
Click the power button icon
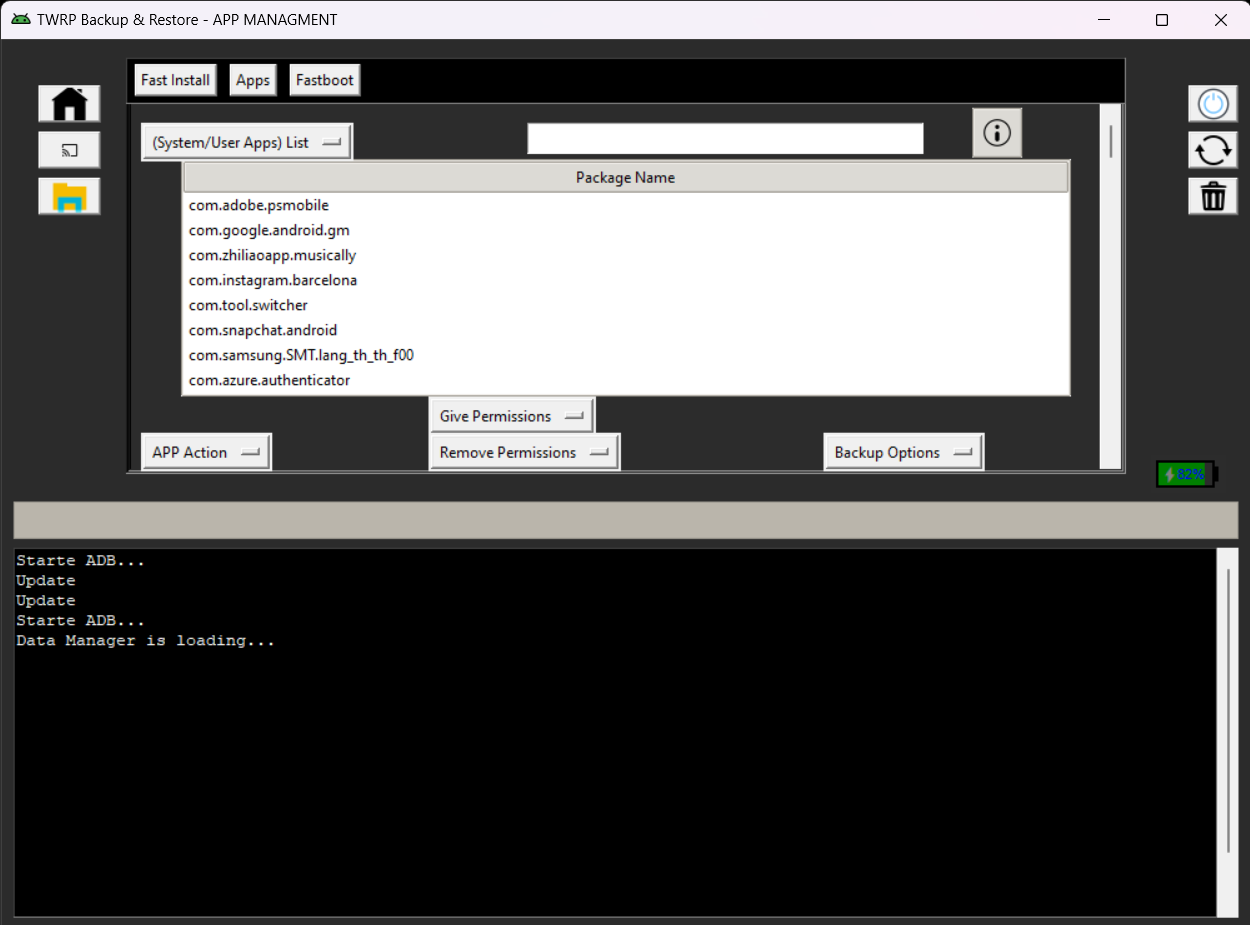point(1212,103)
